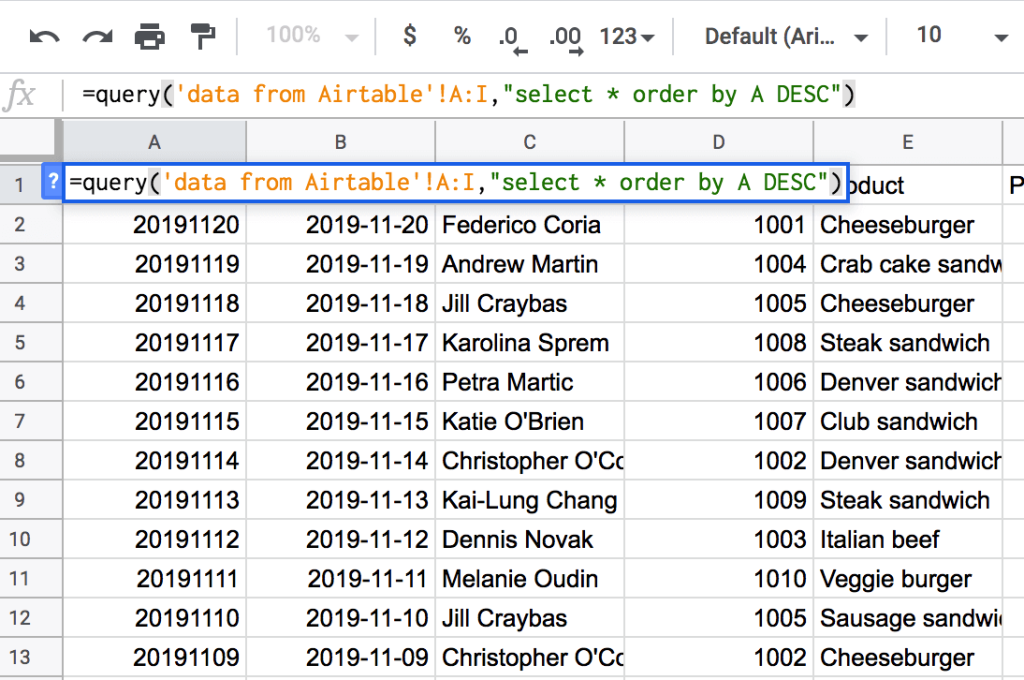1024x680 pixels.
Task: Select column A header
Action: point(154,142)
